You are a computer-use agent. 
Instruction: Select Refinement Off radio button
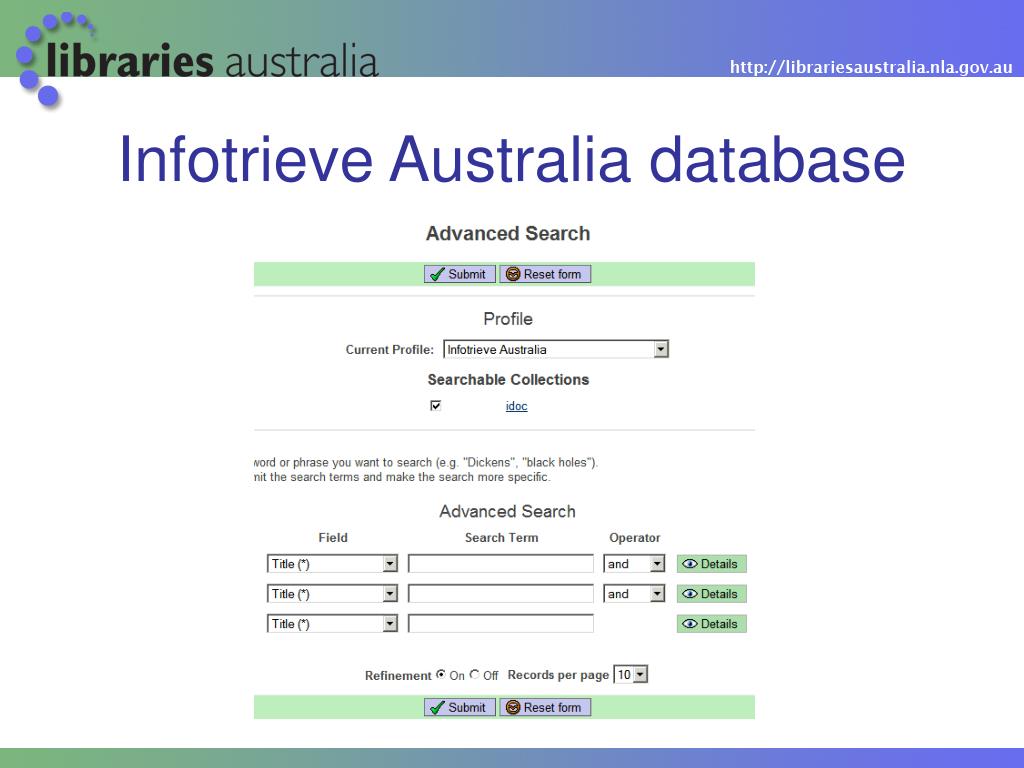point(475,674)
